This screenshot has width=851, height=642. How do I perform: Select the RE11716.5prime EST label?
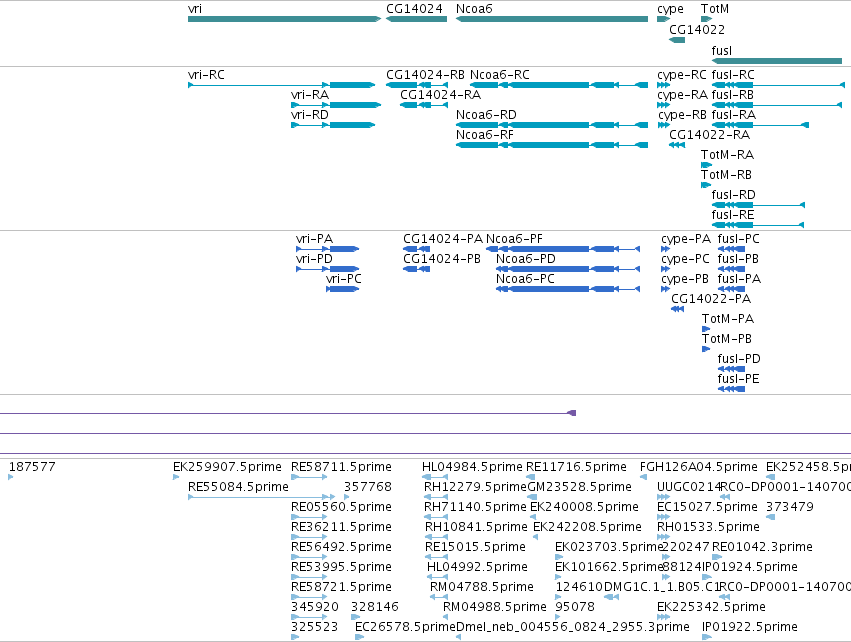point(576,467)
